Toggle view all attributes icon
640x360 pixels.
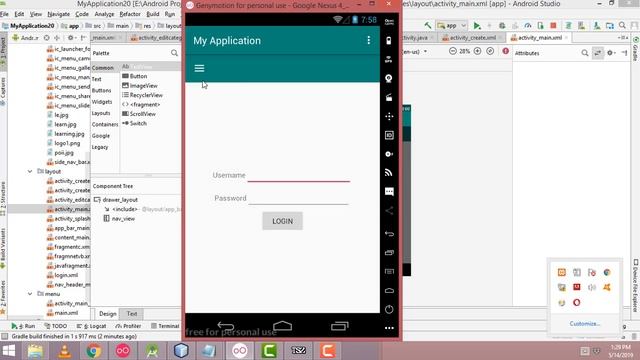point(598,53)
